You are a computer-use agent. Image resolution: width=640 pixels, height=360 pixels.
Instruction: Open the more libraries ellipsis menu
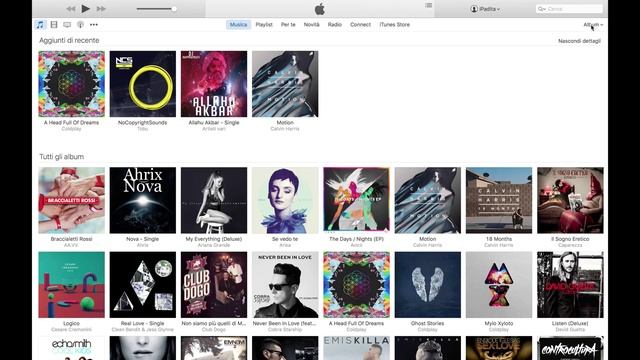94,24
